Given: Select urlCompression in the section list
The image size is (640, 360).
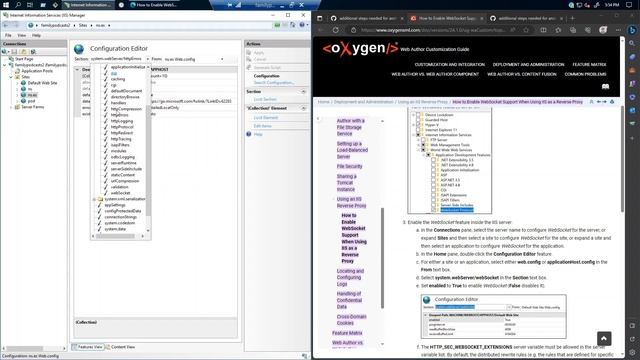Looking at the screenshot, I should [125, 181].
